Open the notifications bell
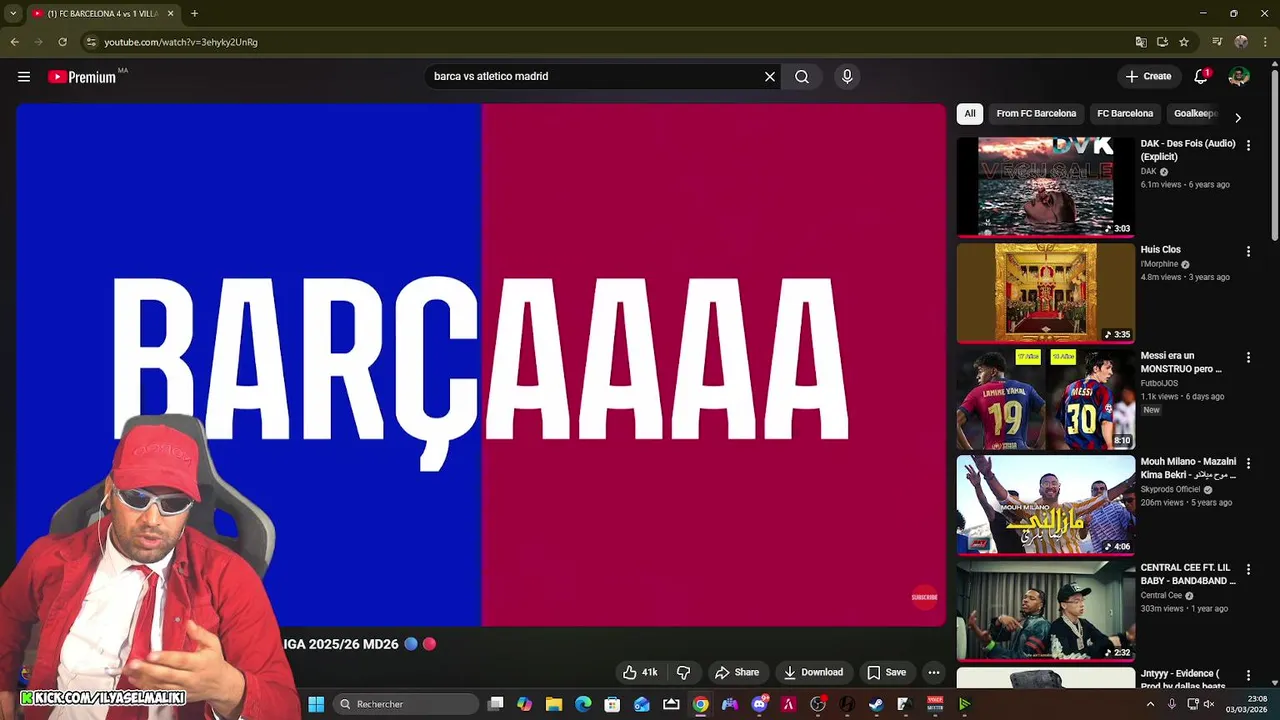 click(x=1201, y=76)
